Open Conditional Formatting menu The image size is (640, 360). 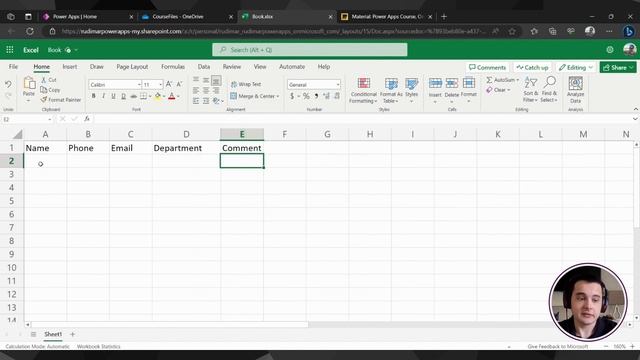point(363,90)
